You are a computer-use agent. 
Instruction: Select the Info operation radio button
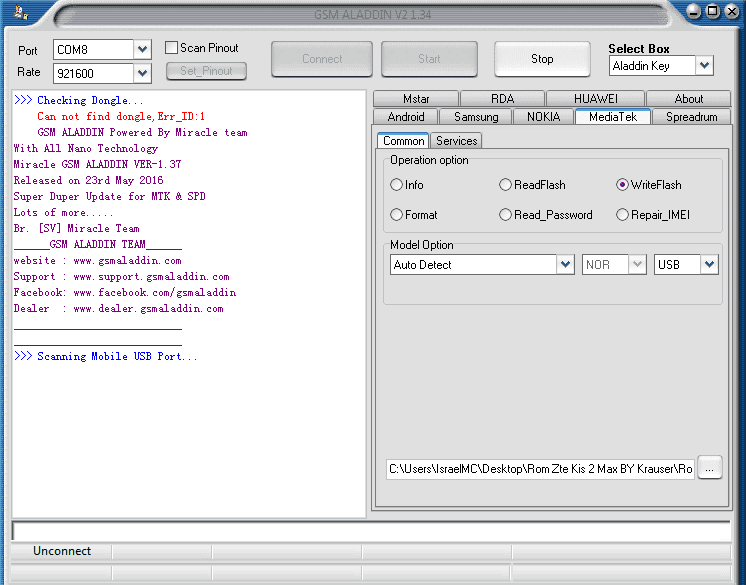pos(396,185)
